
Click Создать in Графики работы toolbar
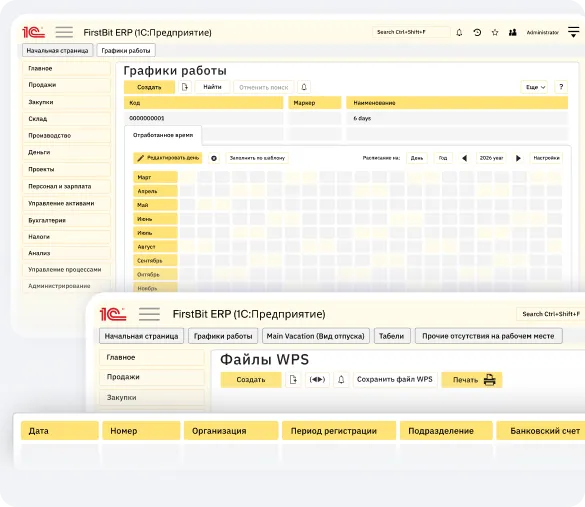pyautogui.click(x=149, y=87)
